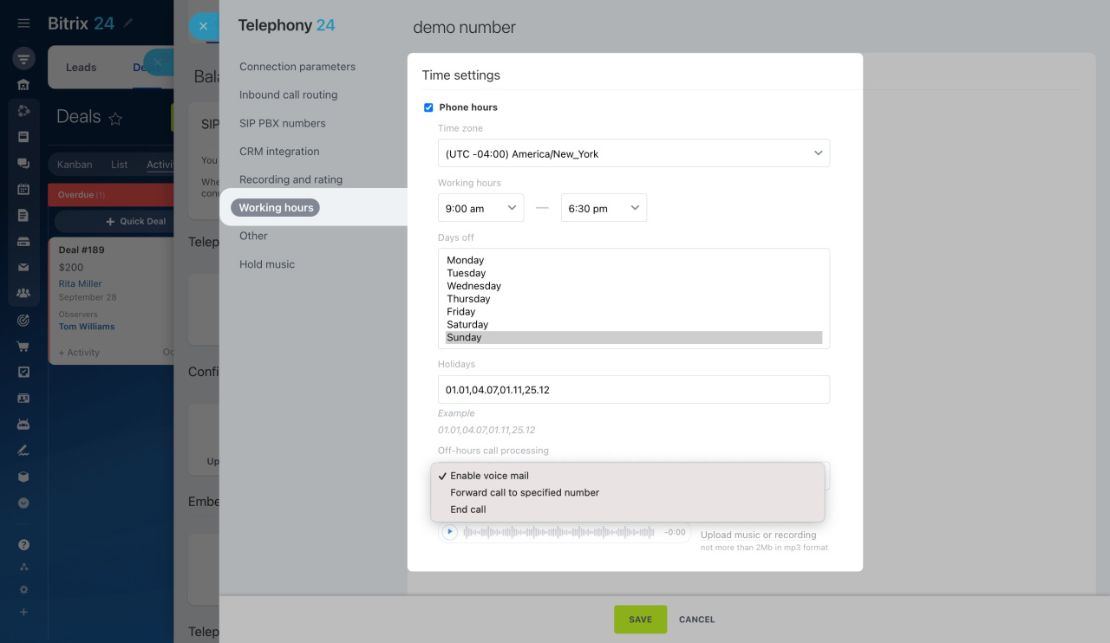Open the Hold music section
This screenshot has width=1110, height=643.
(x=267, y=264)
